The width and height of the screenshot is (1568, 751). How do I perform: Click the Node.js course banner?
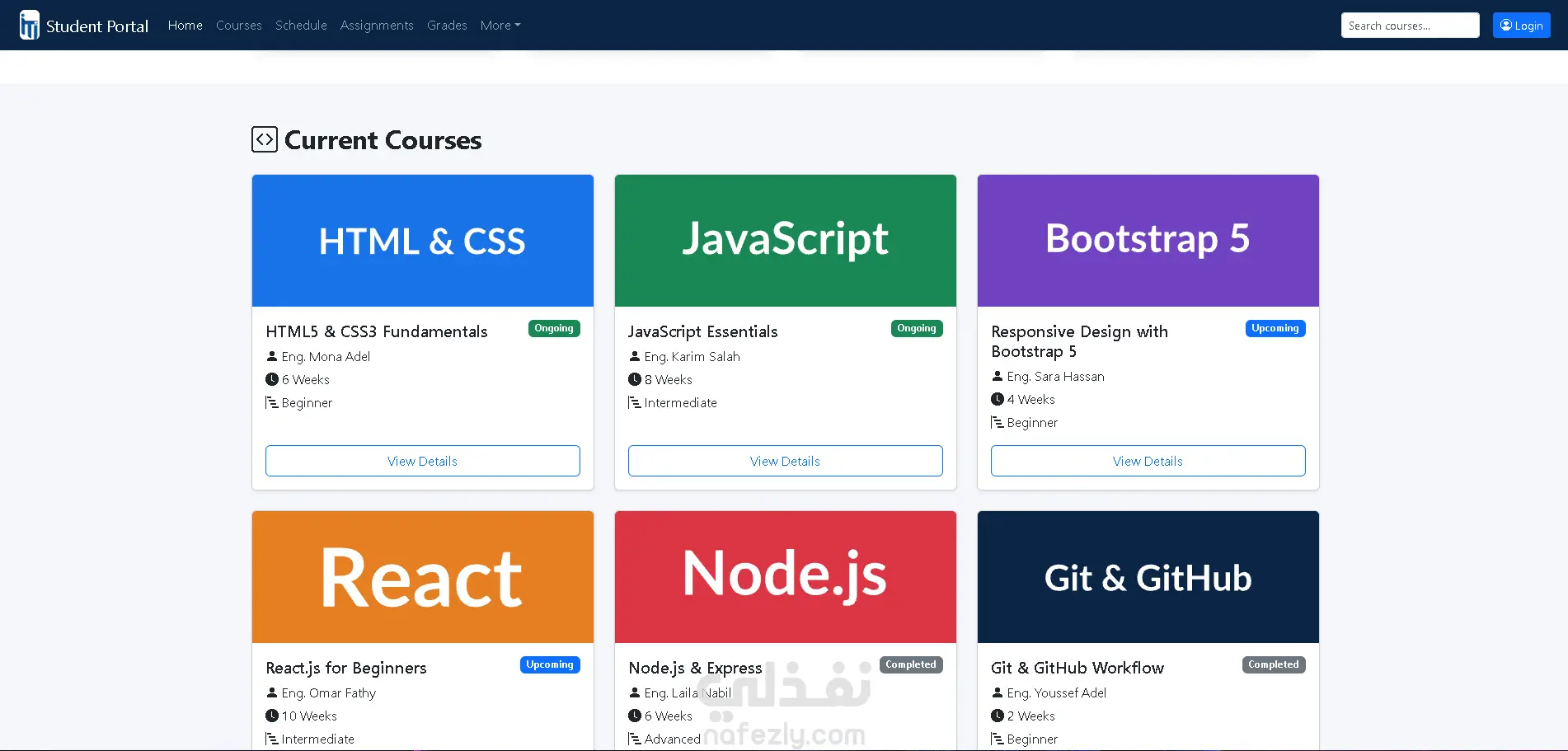[786, 577]
